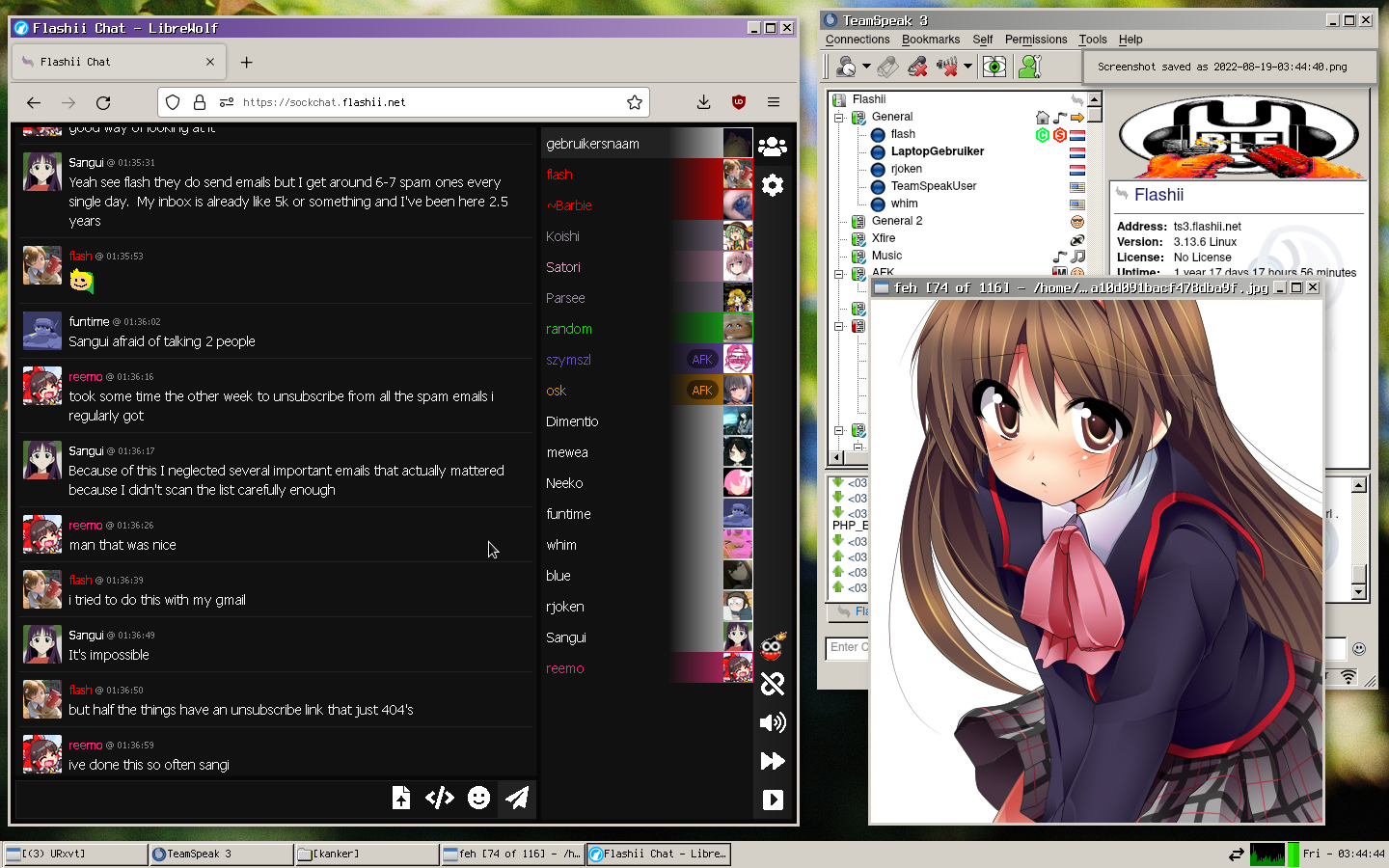Mute speakers in TeamSpeak toolbar
Image resolution: width=1389 pixels, height=868 pixels.
(947, 66)
